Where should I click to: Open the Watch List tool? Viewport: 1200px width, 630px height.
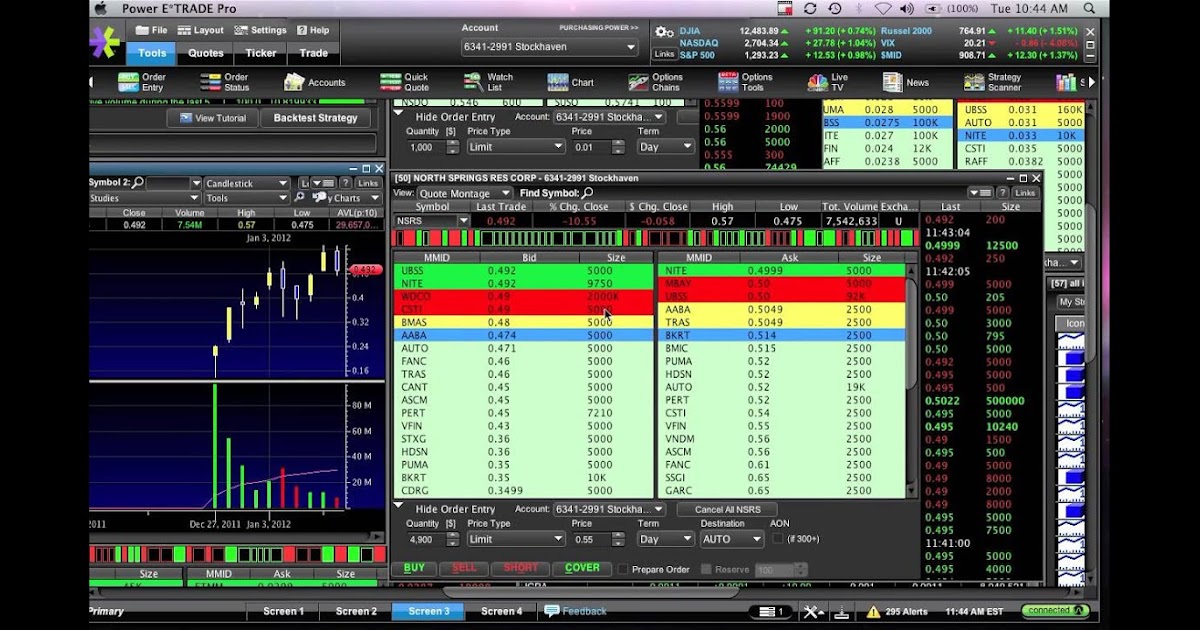coord(489,82)
